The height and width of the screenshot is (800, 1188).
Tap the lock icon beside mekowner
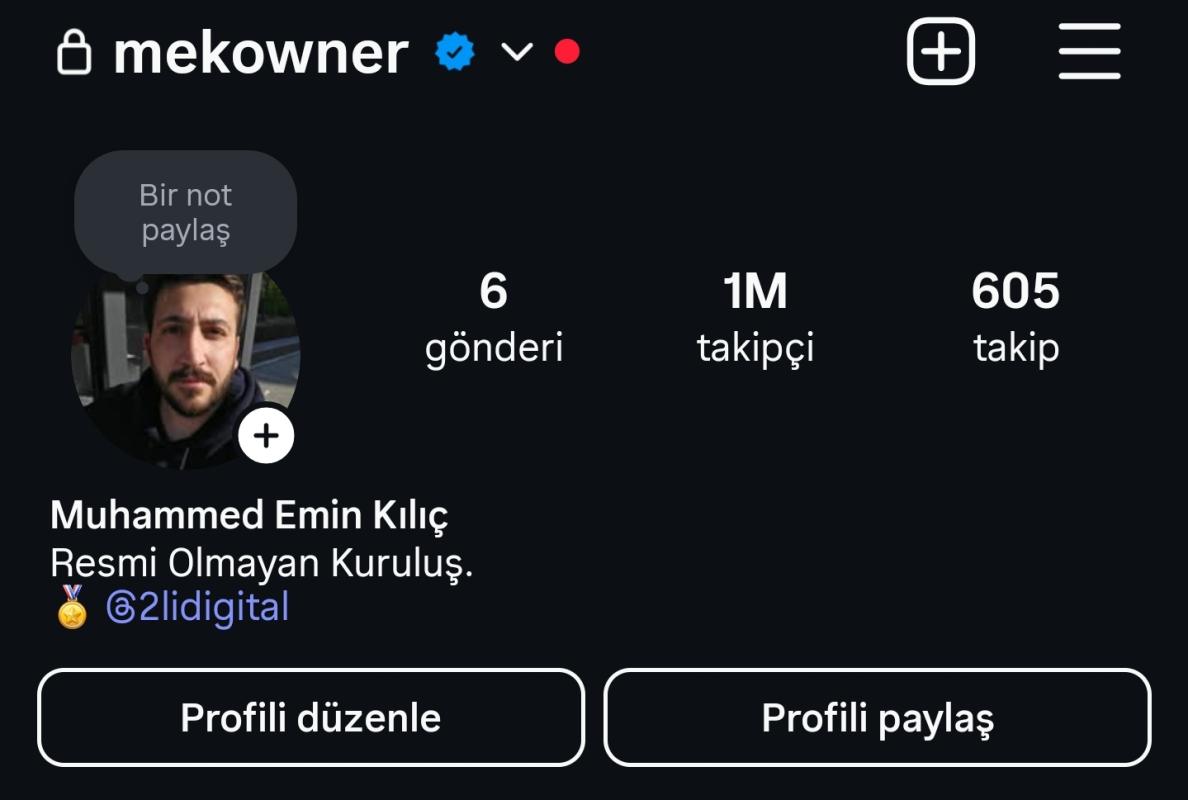click(74, 52)
